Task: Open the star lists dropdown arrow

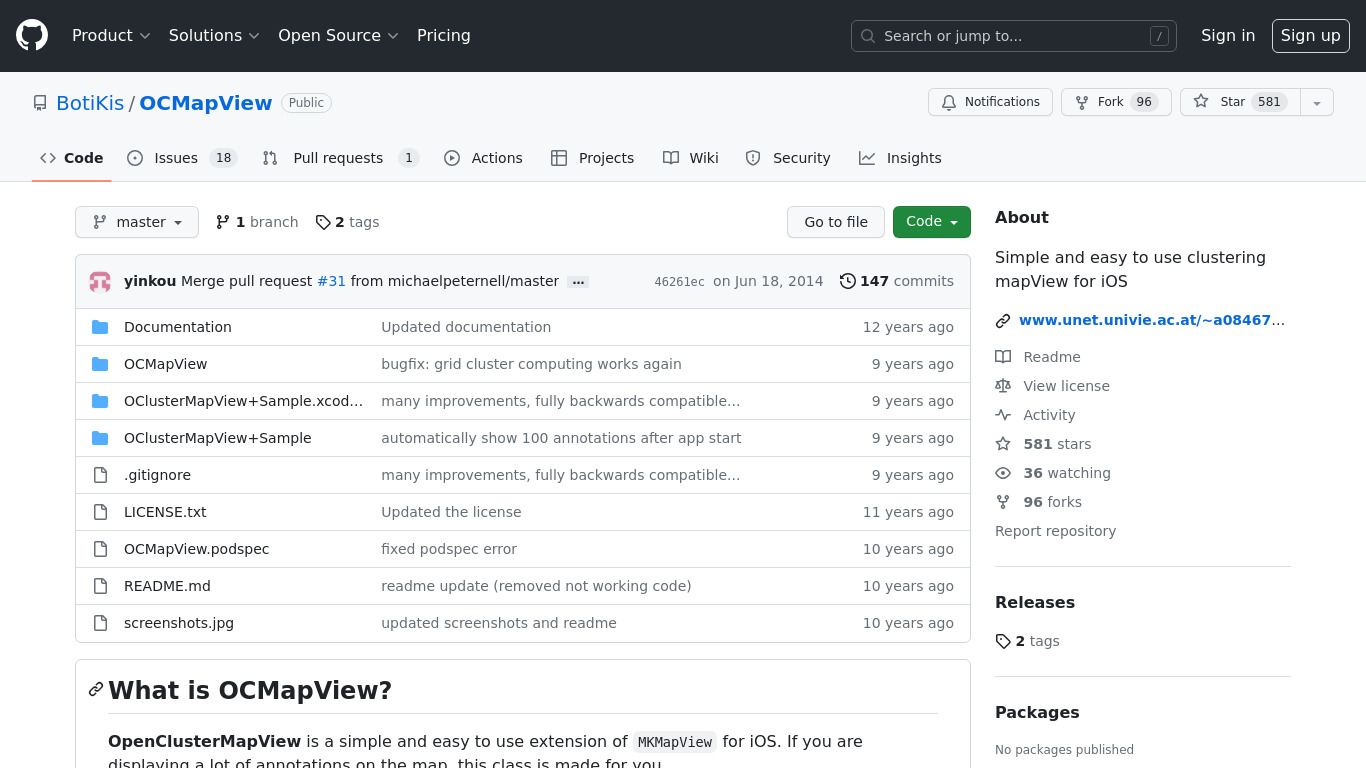Action: [x=1317, y=102]
